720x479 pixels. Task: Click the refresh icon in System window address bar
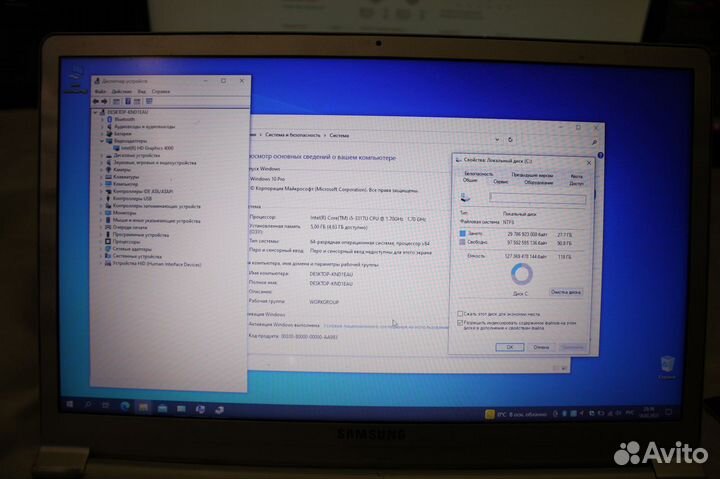(x=510, y=140)
